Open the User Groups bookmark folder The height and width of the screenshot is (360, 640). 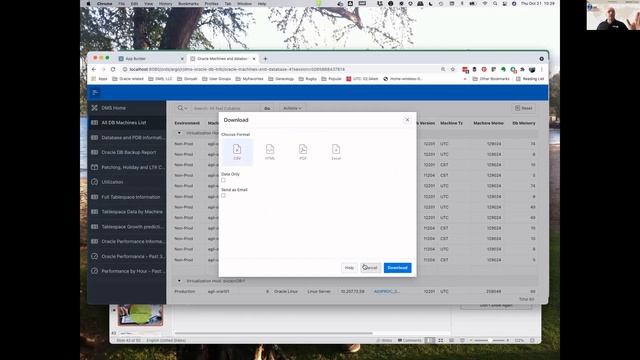(217, 79)
